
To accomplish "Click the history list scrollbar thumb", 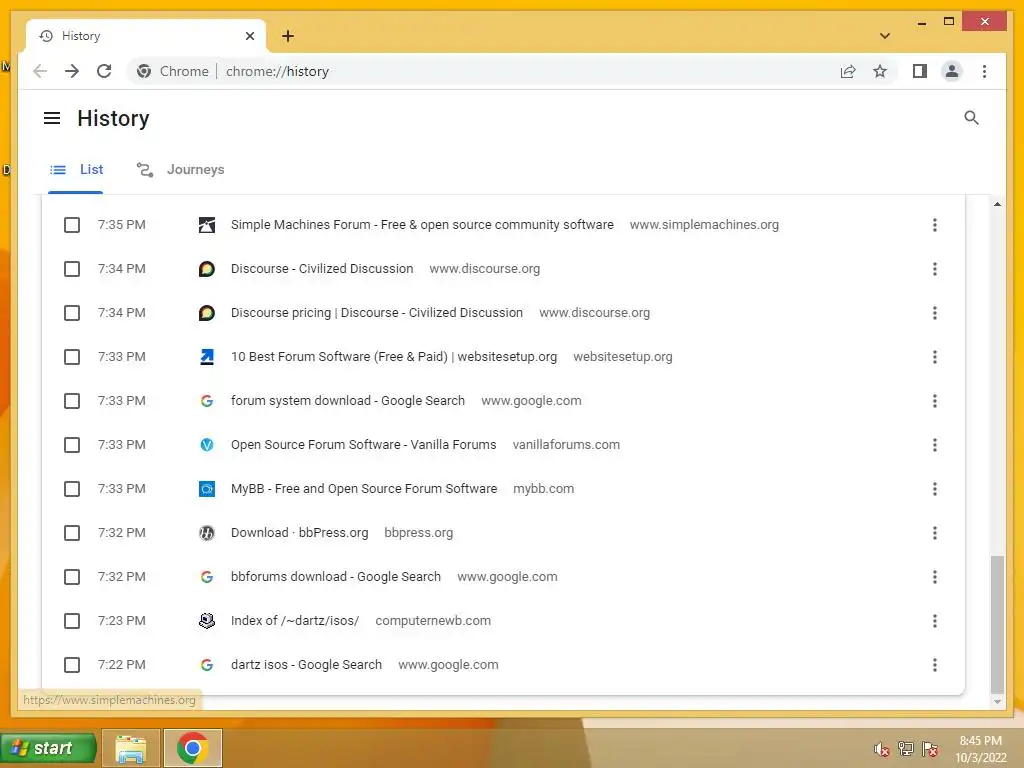I will (997, 624).
